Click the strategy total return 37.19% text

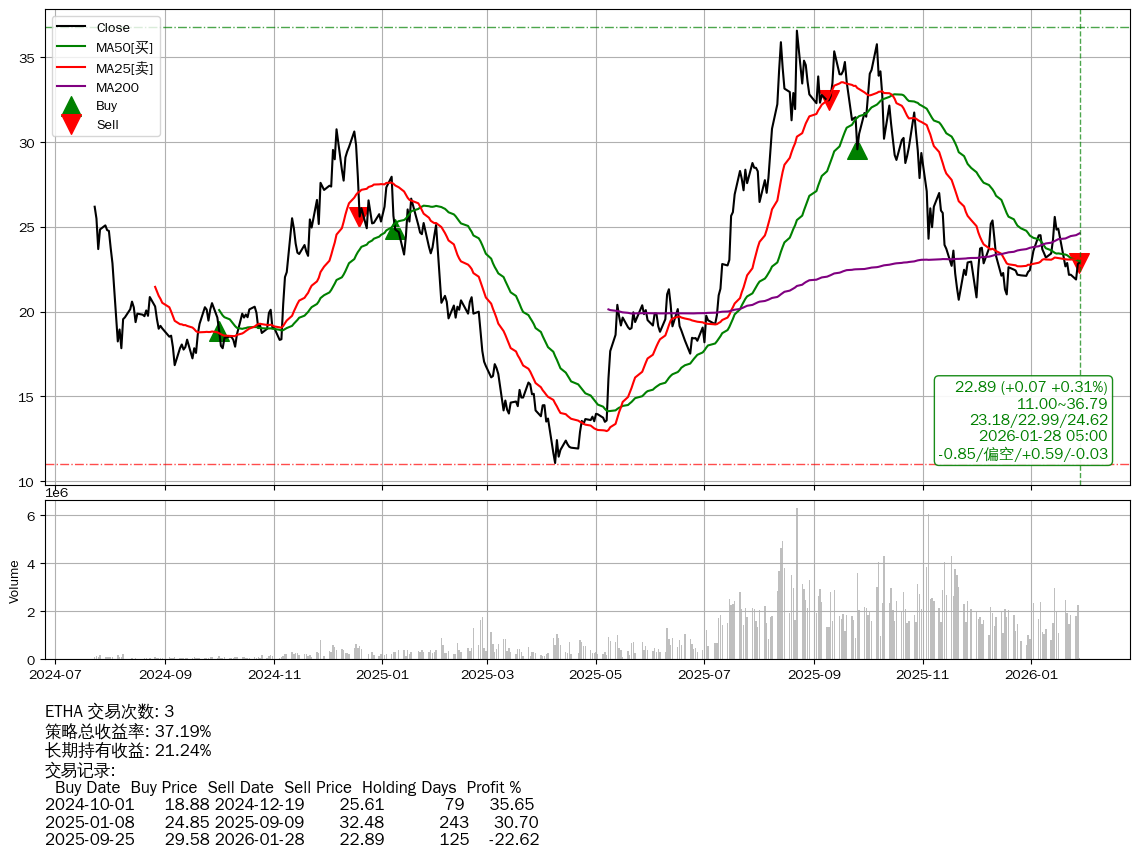click(128, 731)
